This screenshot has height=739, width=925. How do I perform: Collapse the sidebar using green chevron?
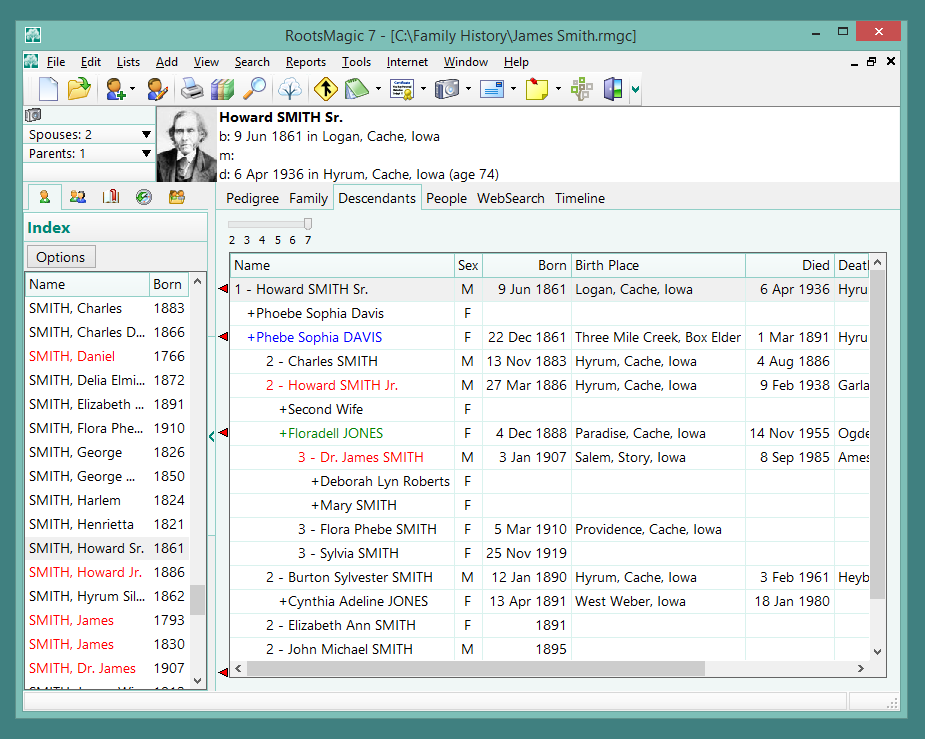(212, 435)
